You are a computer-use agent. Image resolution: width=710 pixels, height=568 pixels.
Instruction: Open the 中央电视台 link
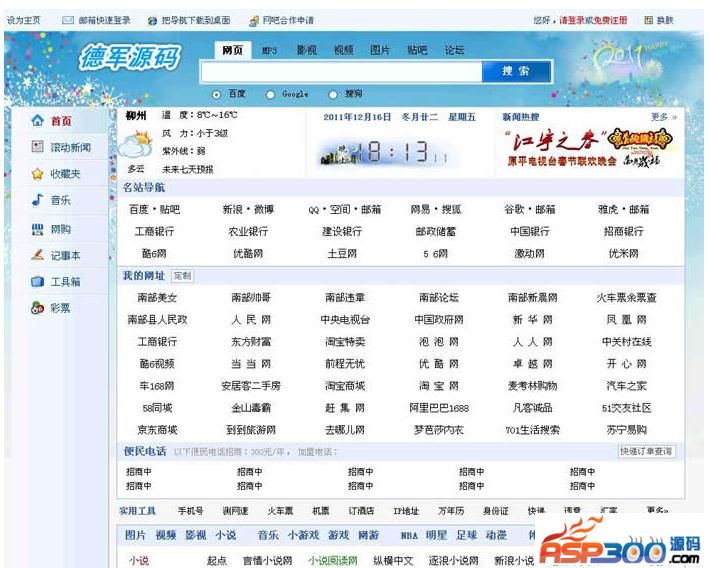[x=345, y=320]
